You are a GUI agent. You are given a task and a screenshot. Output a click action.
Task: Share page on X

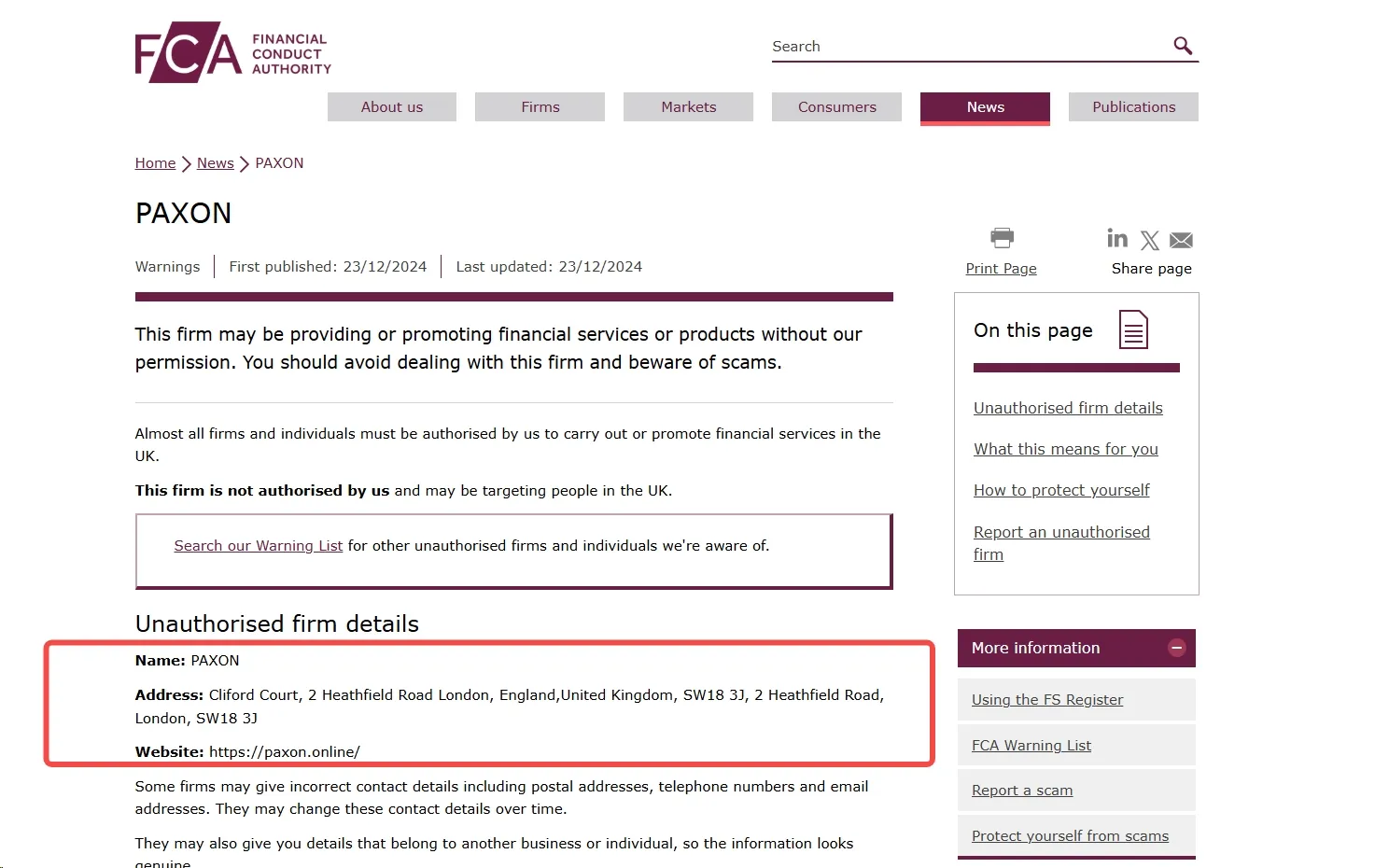pos(1150,241)
